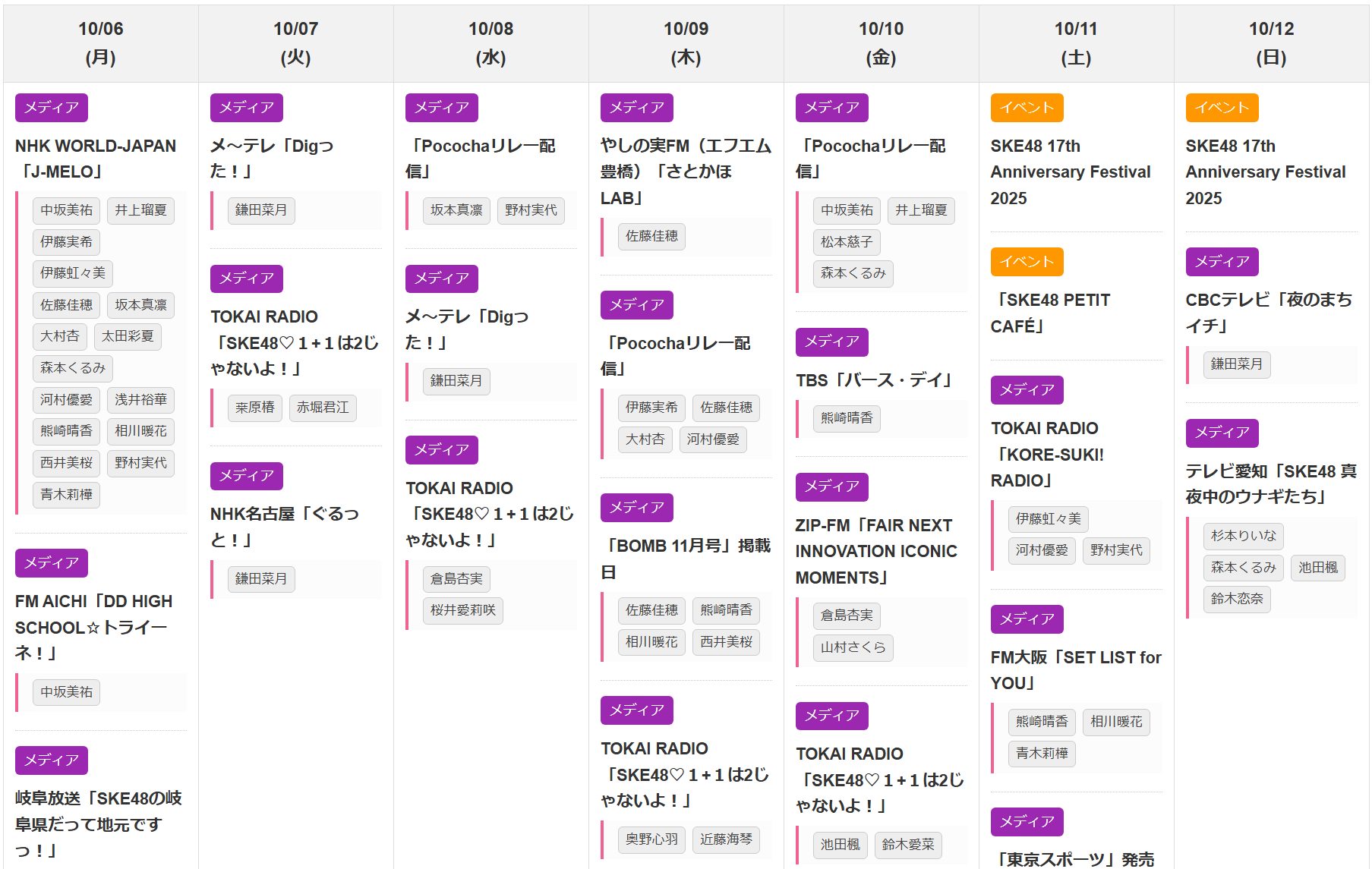Image resolution: width=1372 pixels, height=869 pixels.
Task: Open the「SKE48 PETIT CAFÉ」event
Action: 1050,313
